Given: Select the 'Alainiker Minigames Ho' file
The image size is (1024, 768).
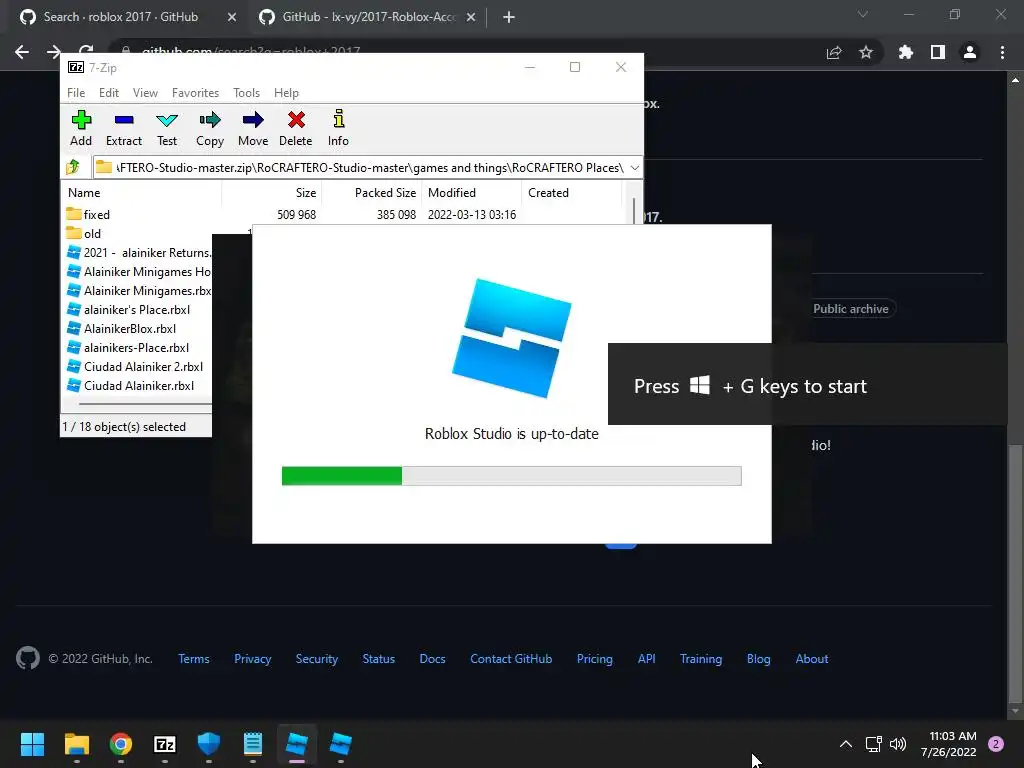Looking at the screenshot, I should click(x=139, y=272).
